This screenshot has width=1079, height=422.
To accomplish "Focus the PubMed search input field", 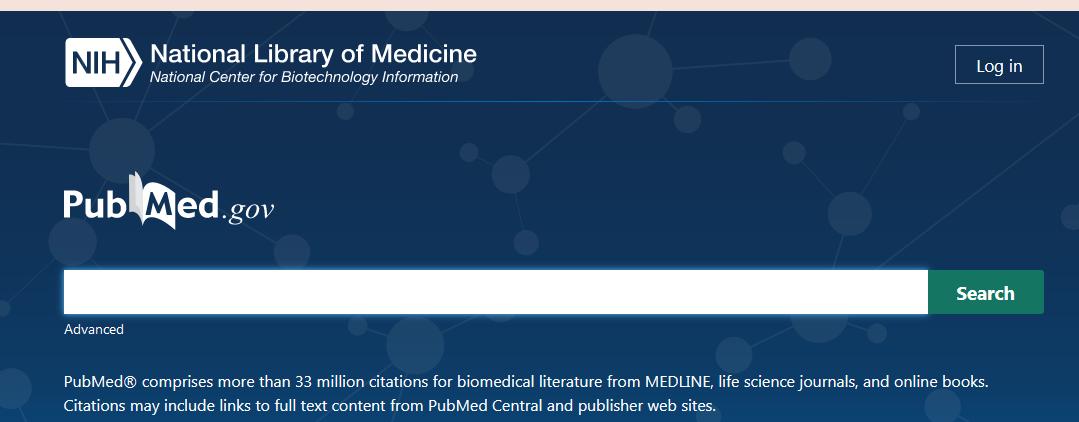I will click(x=495, y=293).
